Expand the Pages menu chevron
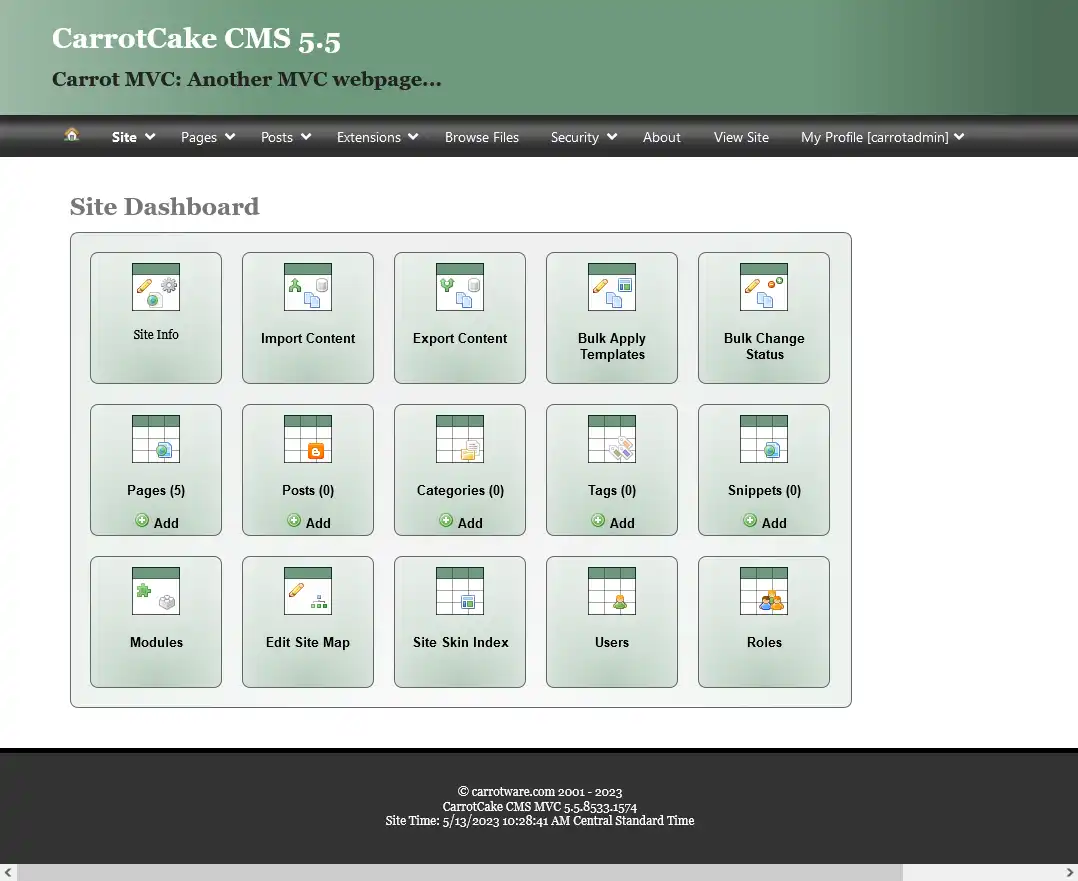 tap(230, 137)
